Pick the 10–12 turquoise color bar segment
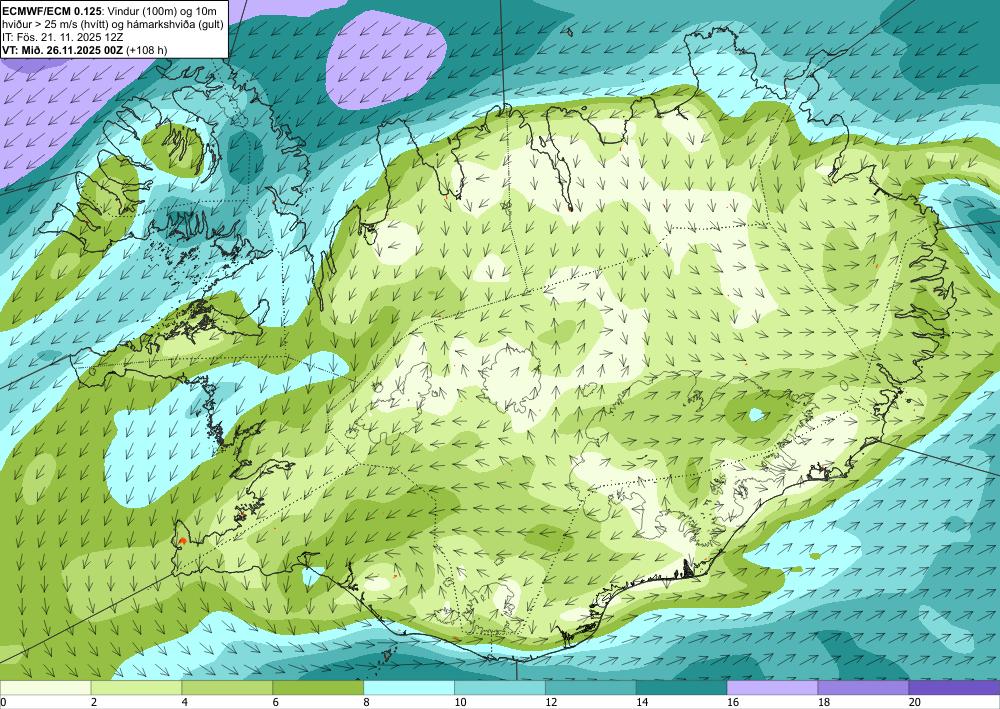The image size is (1000, 709). click(500, 688)
